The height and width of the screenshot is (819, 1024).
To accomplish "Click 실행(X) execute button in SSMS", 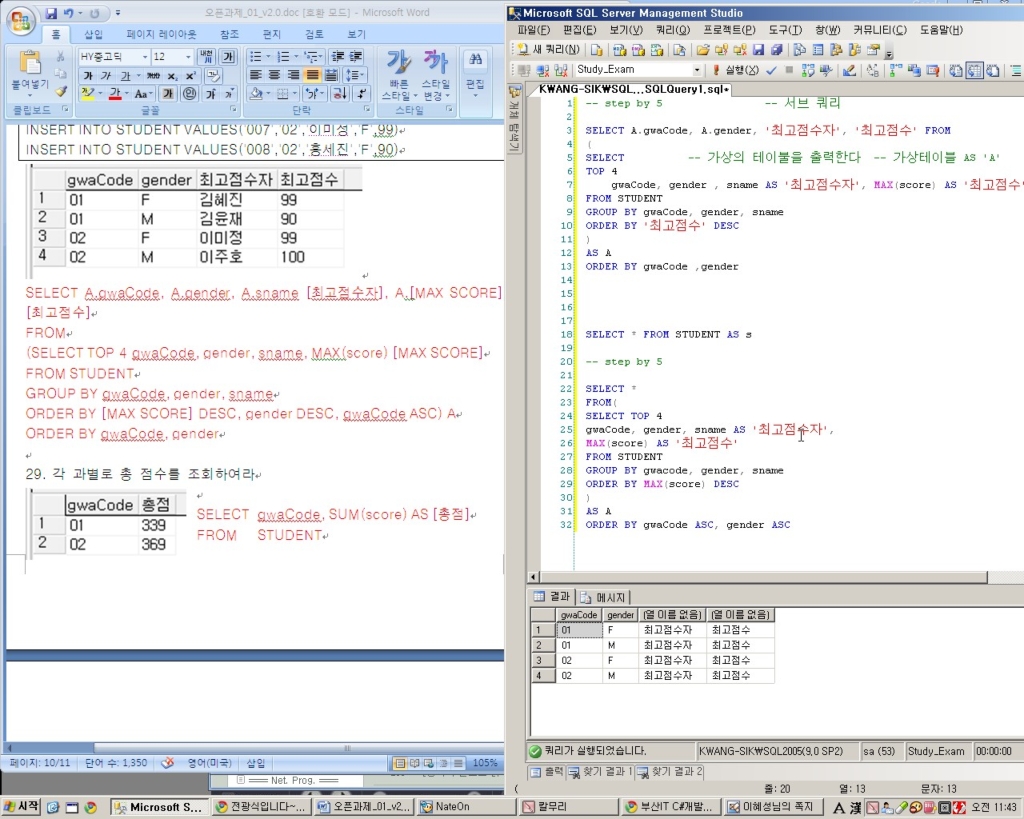I will 735,70.
